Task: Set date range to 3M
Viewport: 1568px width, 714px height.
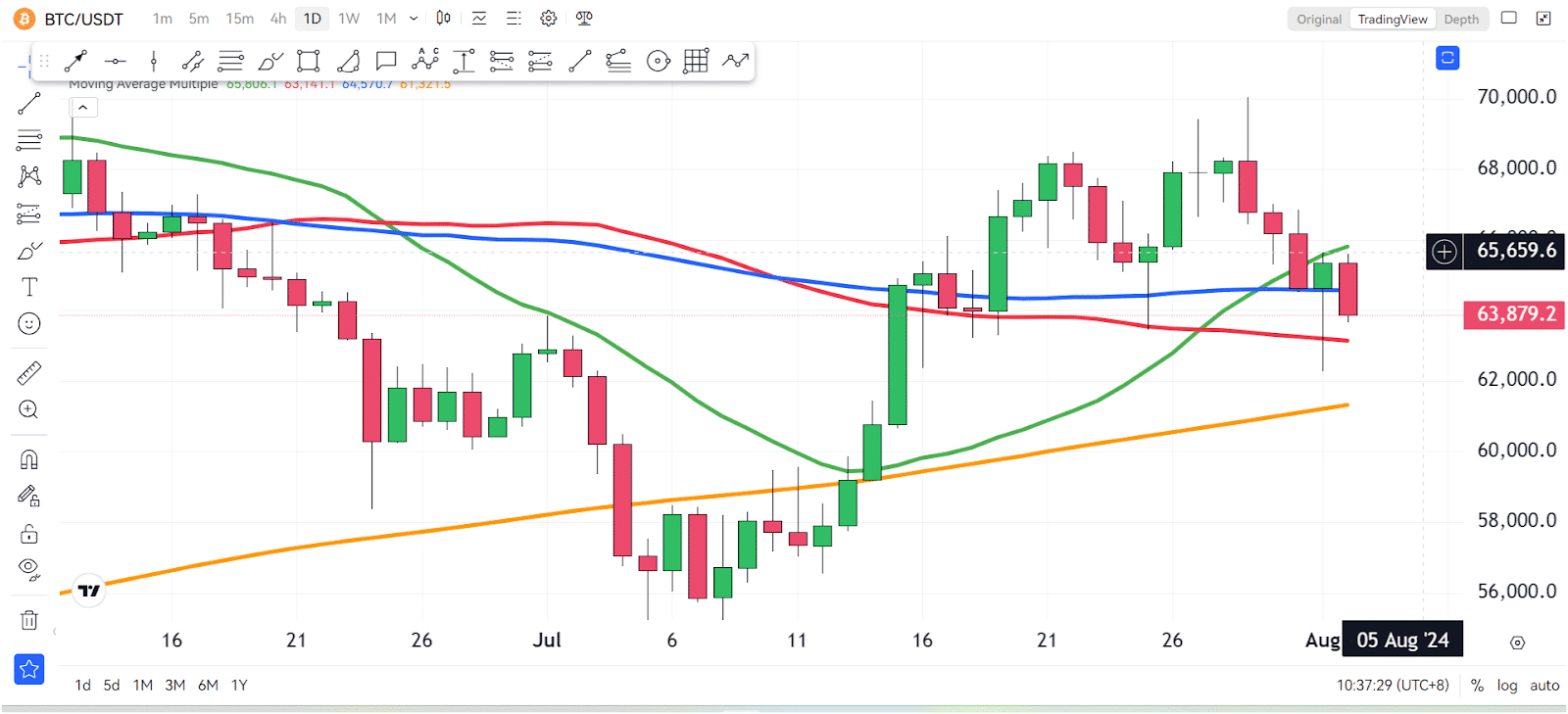Action: coord(175,685)
